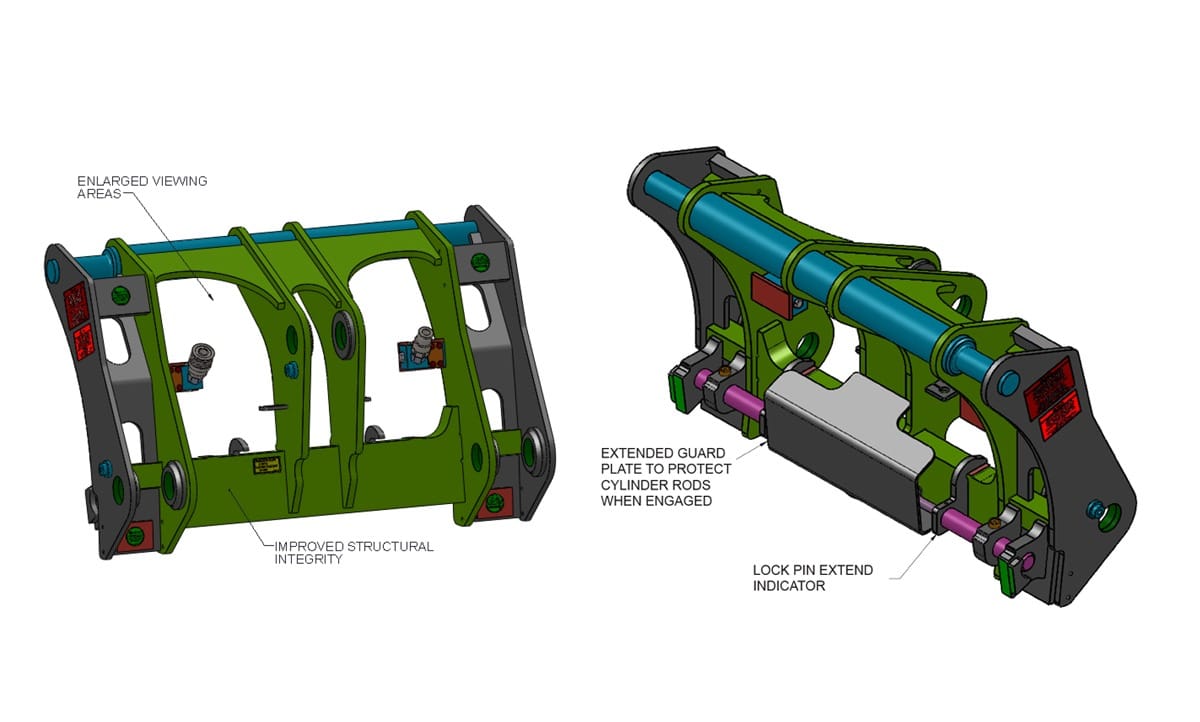
Task: Click the 'Improved Structural Integrity' callout label
Action: (x=354, y=553)
